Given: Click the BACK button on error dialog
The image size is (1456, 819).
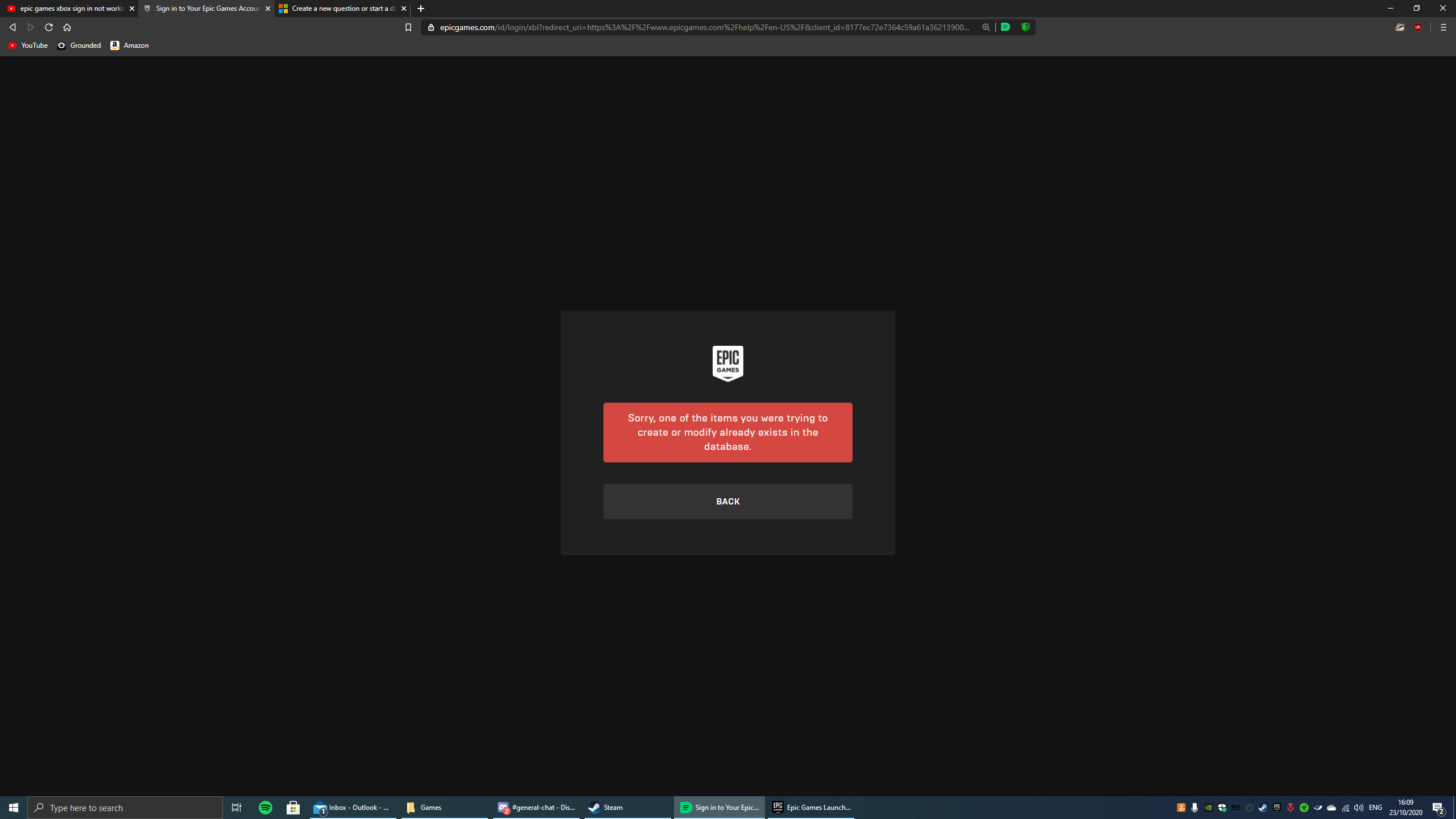Looking at the screenshot, I should [728, 501].
